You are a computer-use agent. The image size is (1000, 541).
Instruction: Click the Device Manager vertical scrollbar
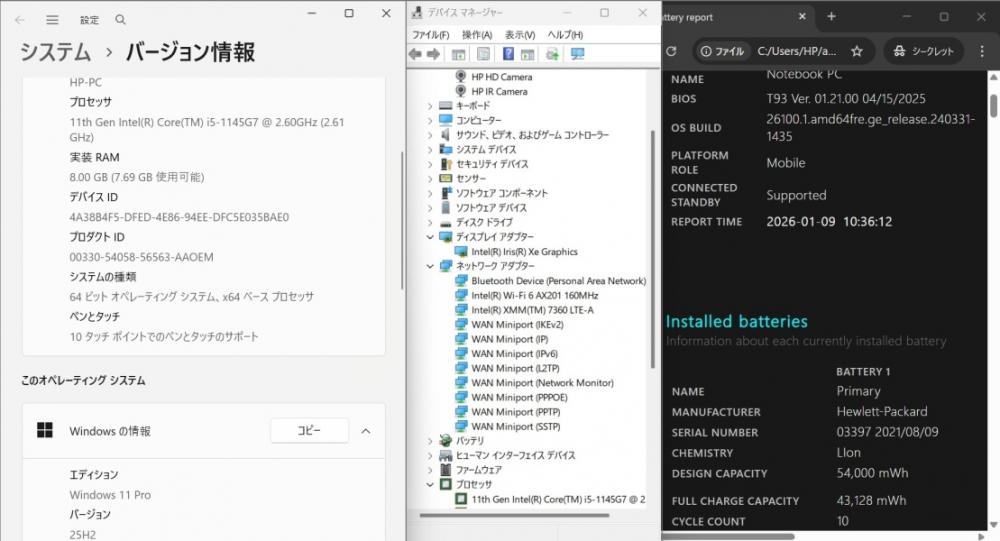pos(652,249)
